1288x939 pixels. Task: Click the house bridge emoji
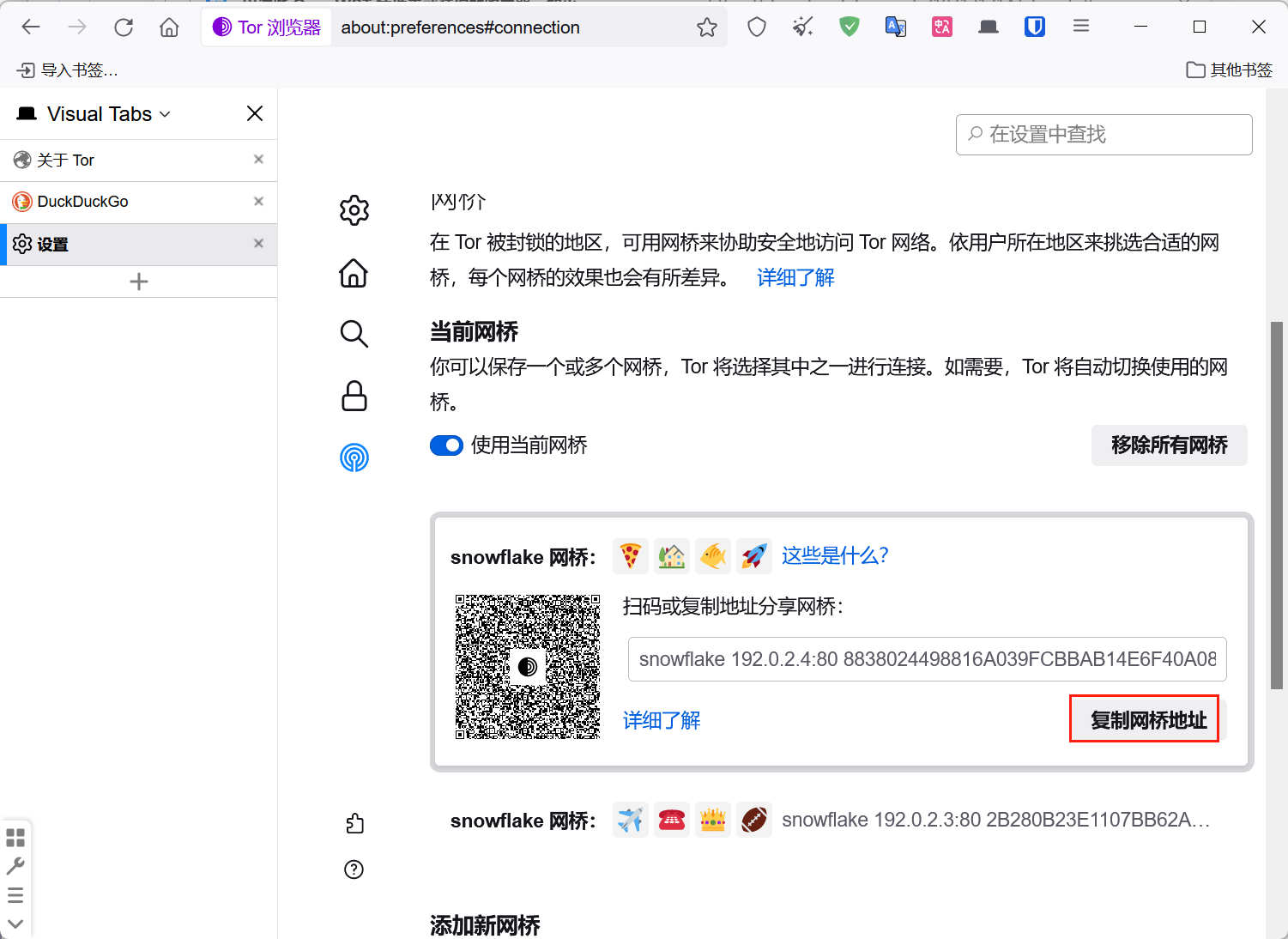(672, 556)
